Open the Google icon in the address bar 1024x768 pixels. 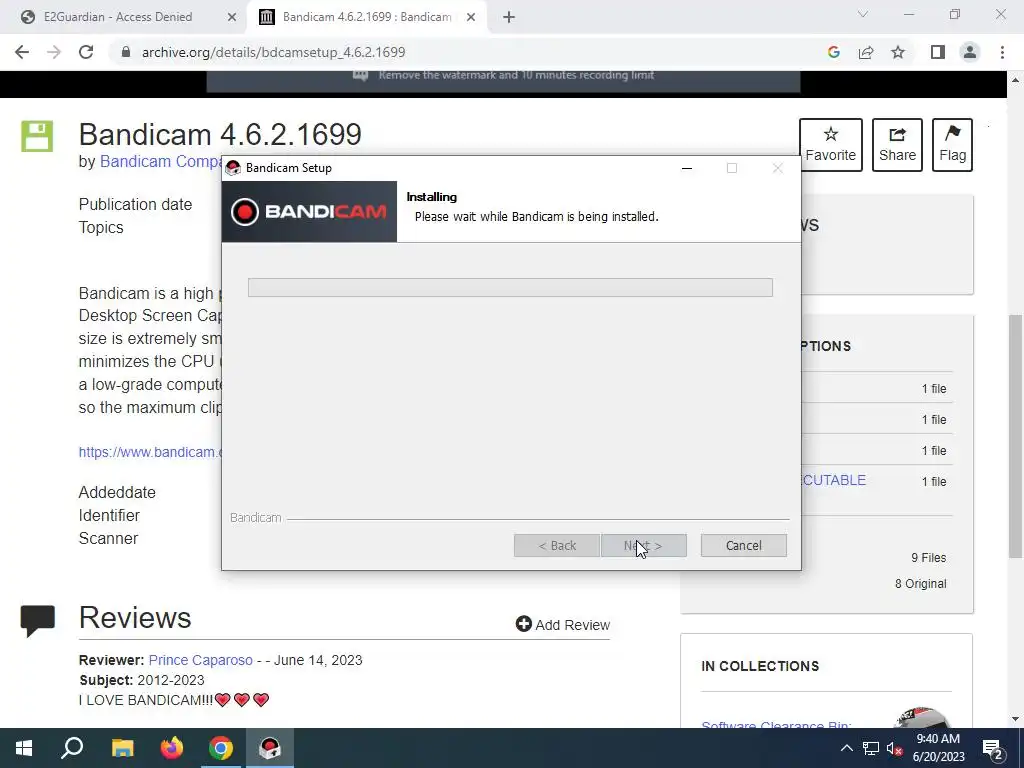pyautogui.click(x=833, y=52)
